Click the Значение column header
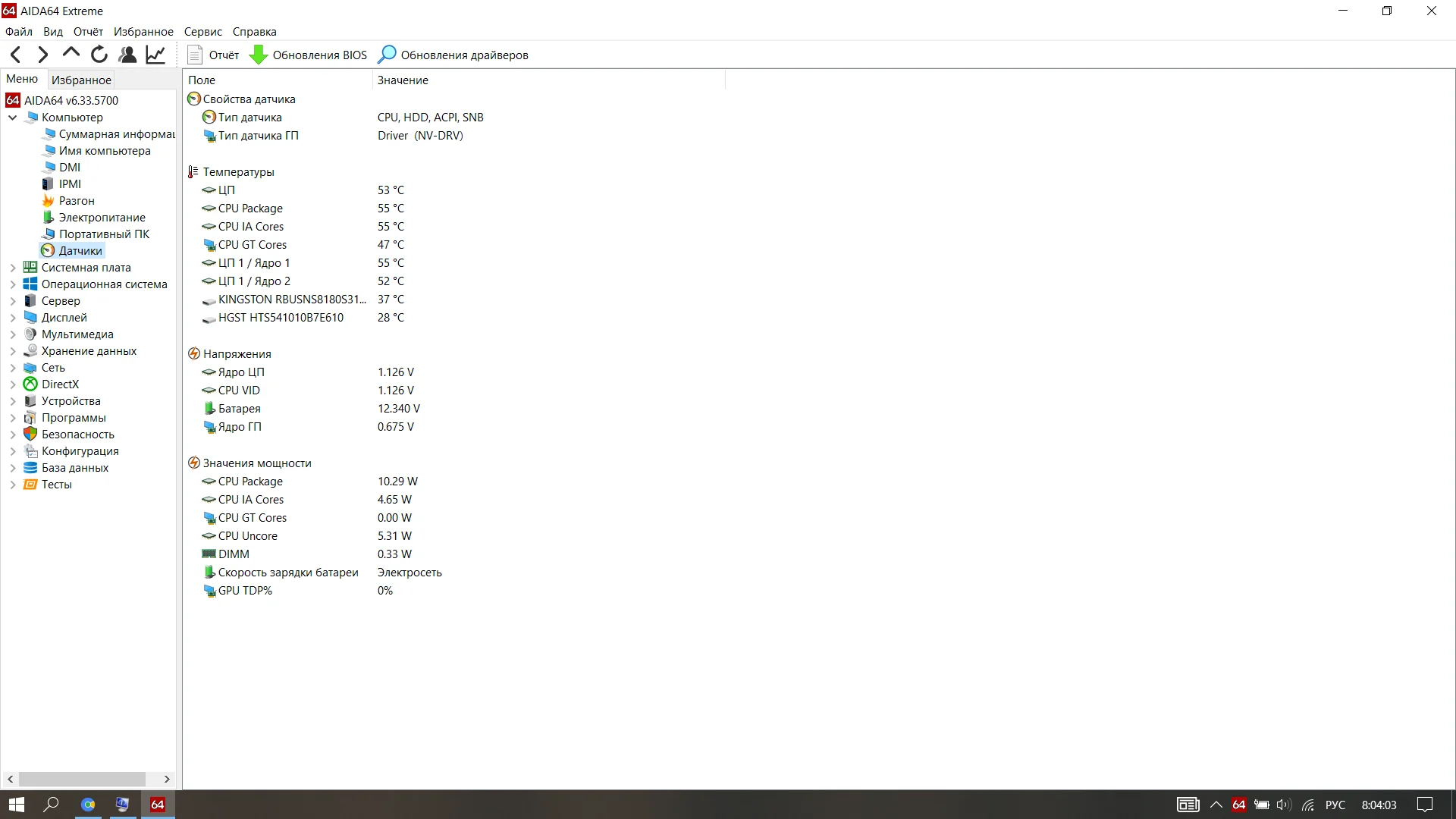Image resolution: width=1456 pixels, height=819 pixels. pos(403,80)
